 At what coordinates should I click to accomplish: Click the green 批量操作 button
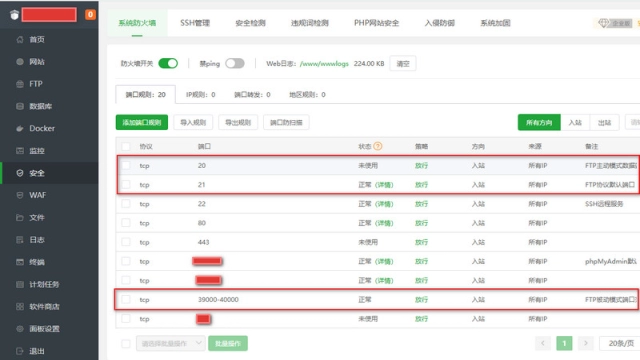(228, 344)
